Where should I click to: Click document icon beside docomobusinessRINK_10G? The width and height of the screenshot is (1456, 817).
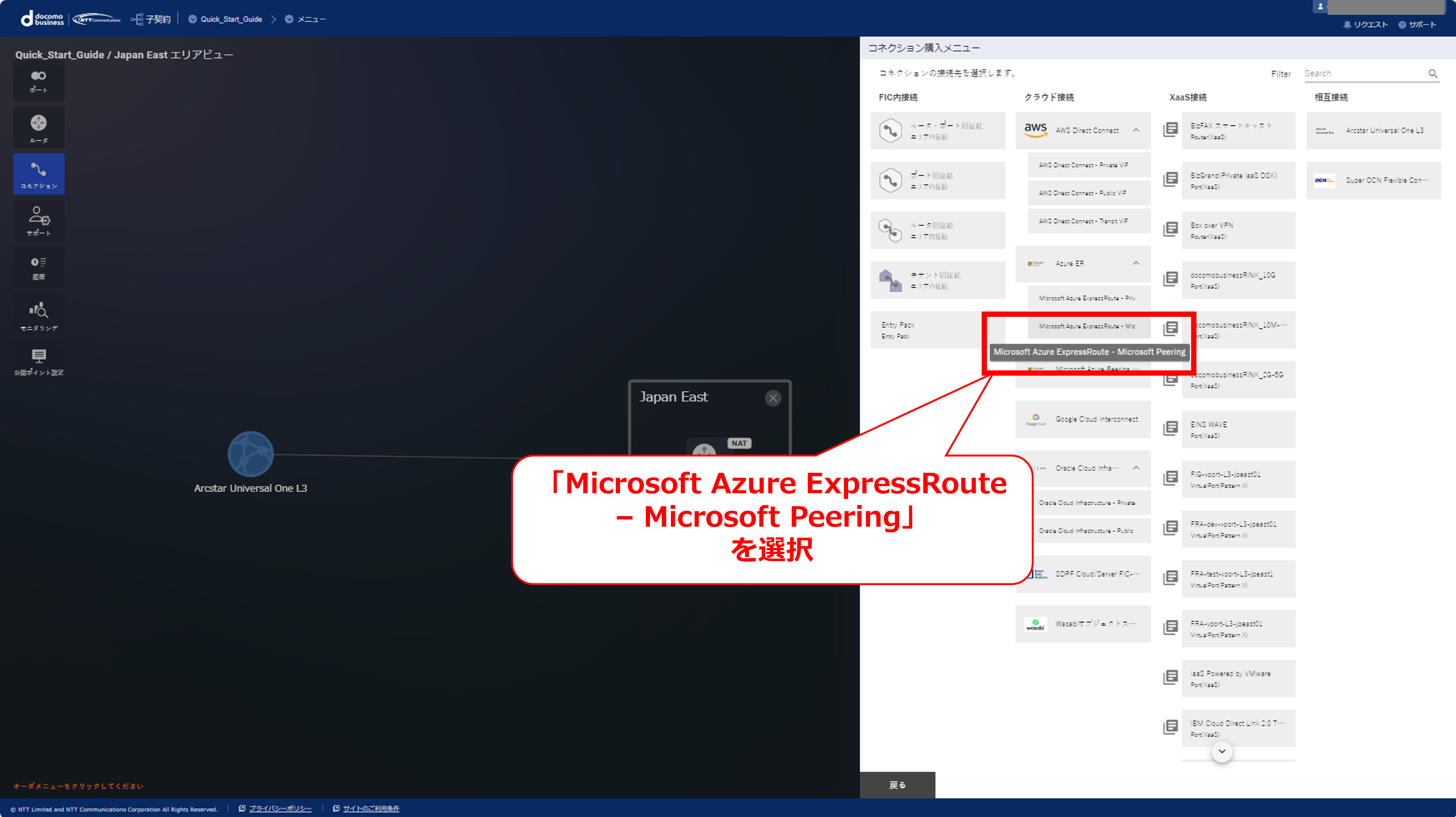tap(1171, 279)
